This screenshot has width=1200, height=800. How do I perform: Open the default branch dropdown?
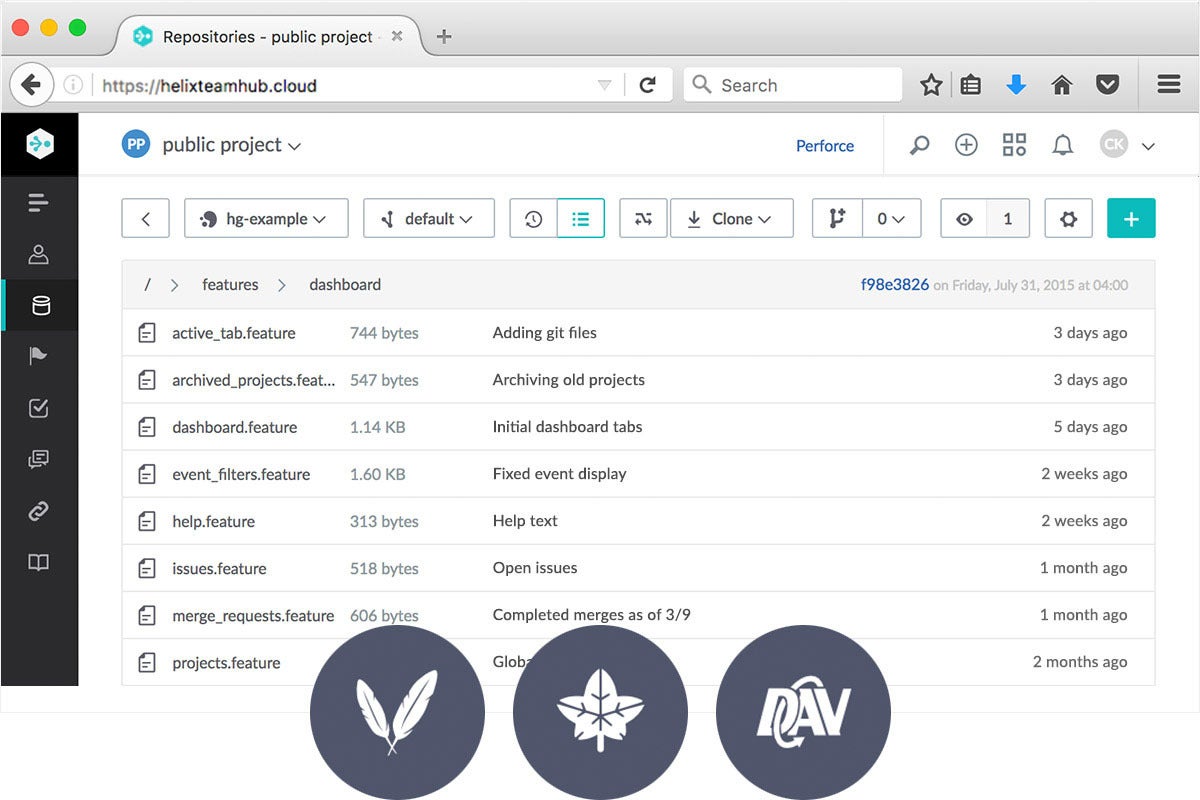point(429,219)
